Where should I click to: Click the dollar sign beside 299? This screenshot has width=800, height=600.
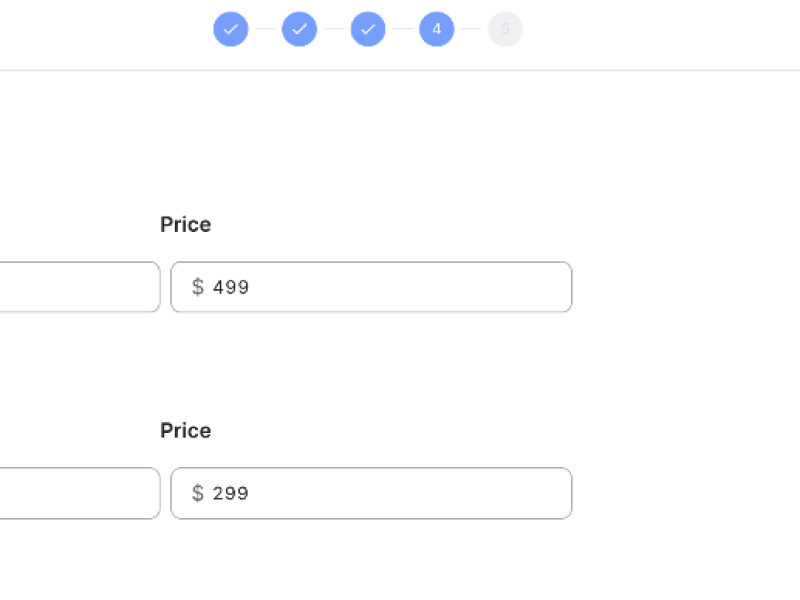tap(198, 493)
